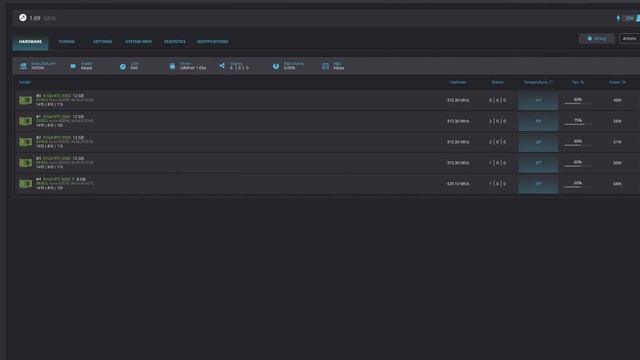Click the bad shares 0.00% value

coord(289,68)
